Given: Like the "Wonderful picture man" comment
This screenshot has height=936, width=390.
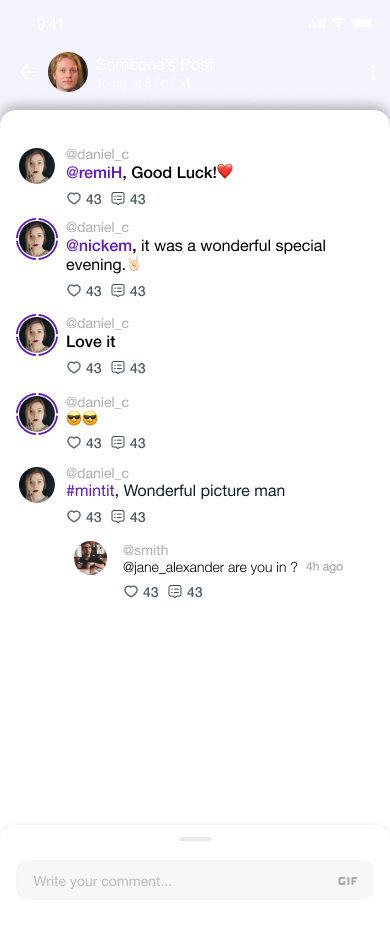Looking at the screenshot, I should [x=73, y=516].
